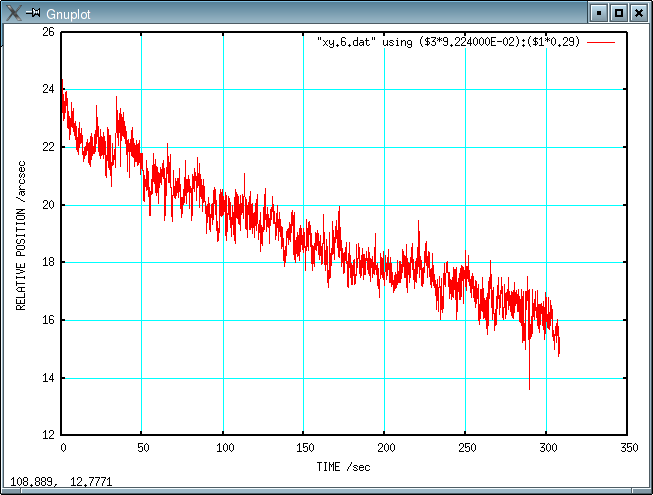The image size is (653, 495).
Task: Toggle the pin sticky icon in title bar
Action: 33,13
